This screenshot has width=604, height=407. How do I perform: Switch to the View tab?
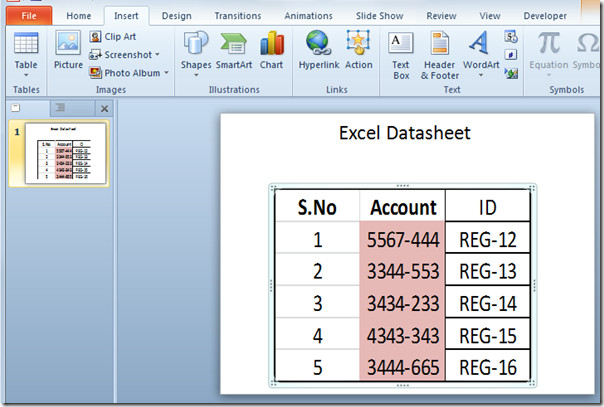pyautogui.click(x=490, y=16)
